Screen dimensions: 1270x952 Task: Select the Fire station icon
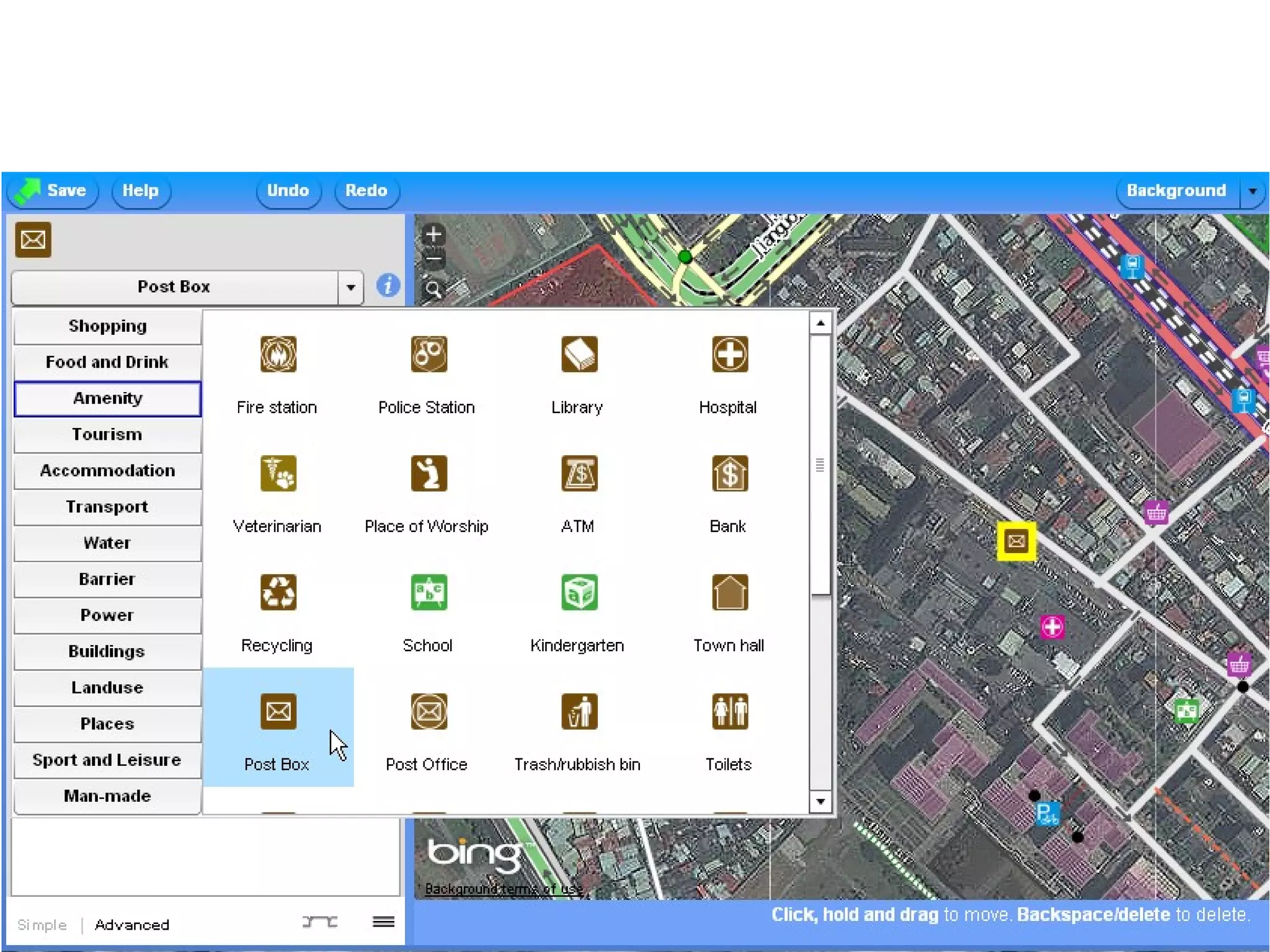(x=278, y=354)
